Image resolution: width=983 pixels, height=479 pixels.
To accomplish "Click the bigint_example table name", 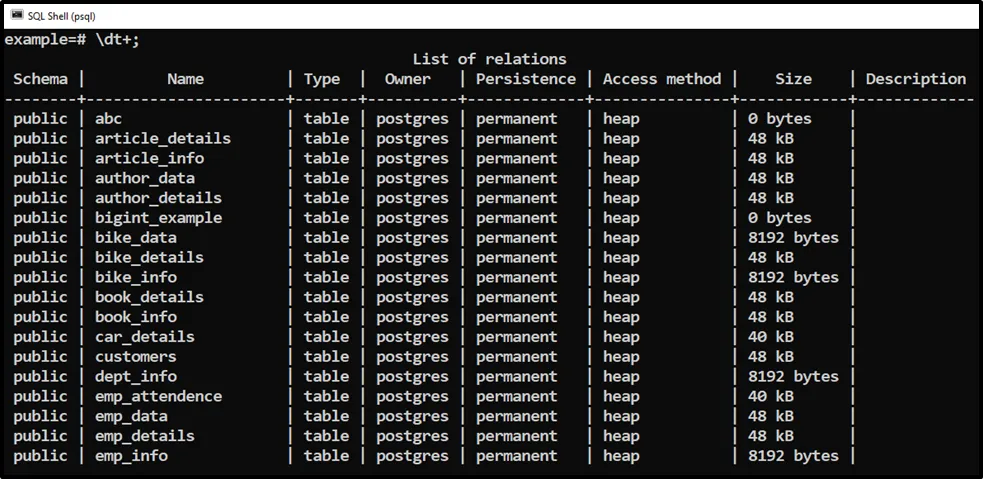I will point(158,218).
